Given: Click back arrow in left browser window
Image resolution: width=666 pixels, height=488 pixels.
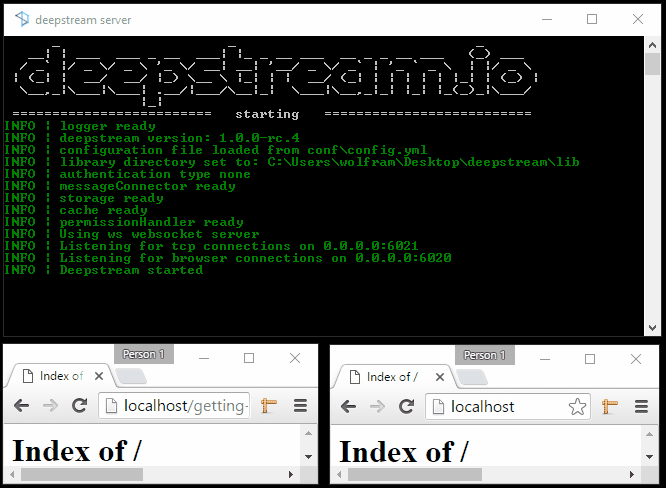Looking at the screenshot, I should click(21, 406).
